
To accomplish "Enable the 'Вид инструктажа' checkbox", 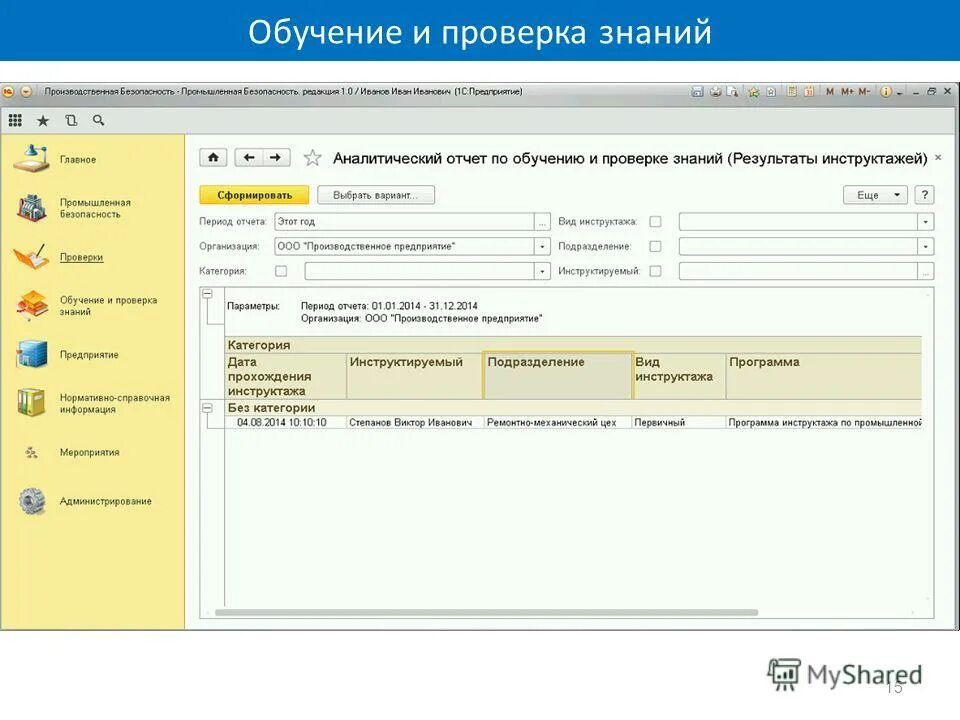I will point(655,219).
